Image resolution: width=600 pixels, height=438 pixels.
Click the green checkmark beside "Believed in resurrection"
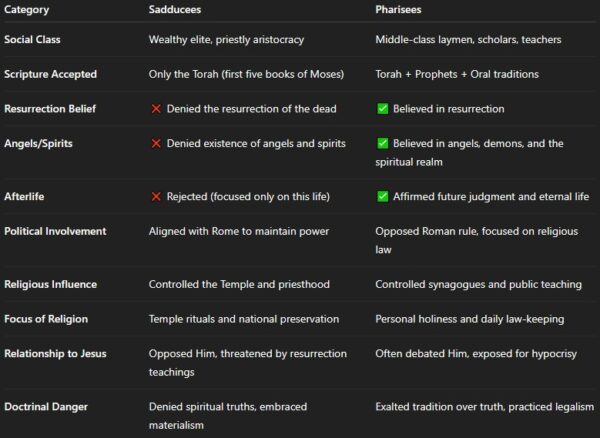point(382,108)
